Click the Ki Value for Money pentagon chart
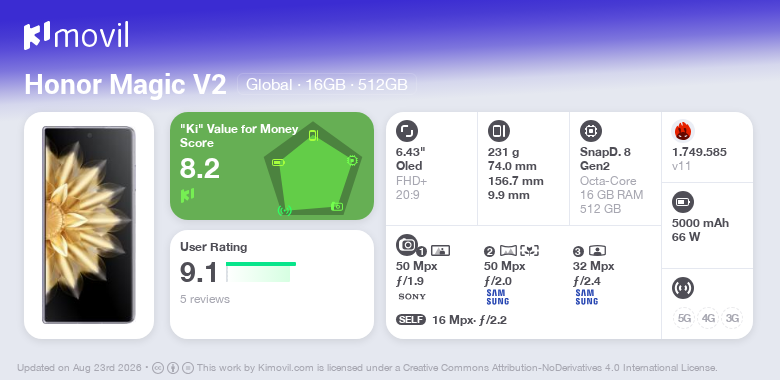 [x=312, y=169]
